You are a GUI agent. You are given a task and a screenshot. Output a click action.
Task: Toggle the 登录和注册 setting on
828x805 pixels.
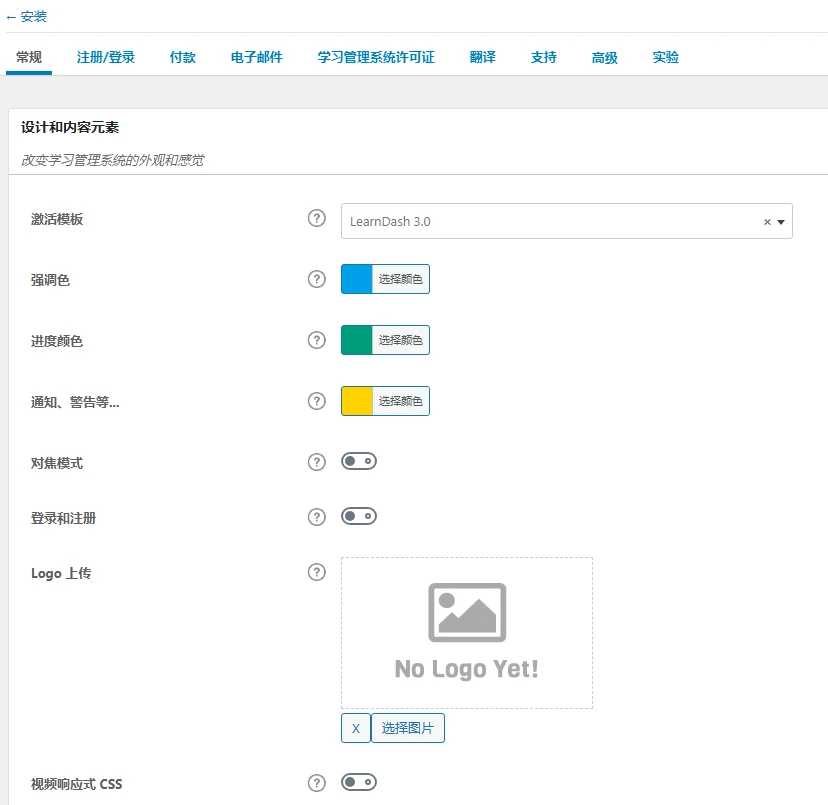358,516
